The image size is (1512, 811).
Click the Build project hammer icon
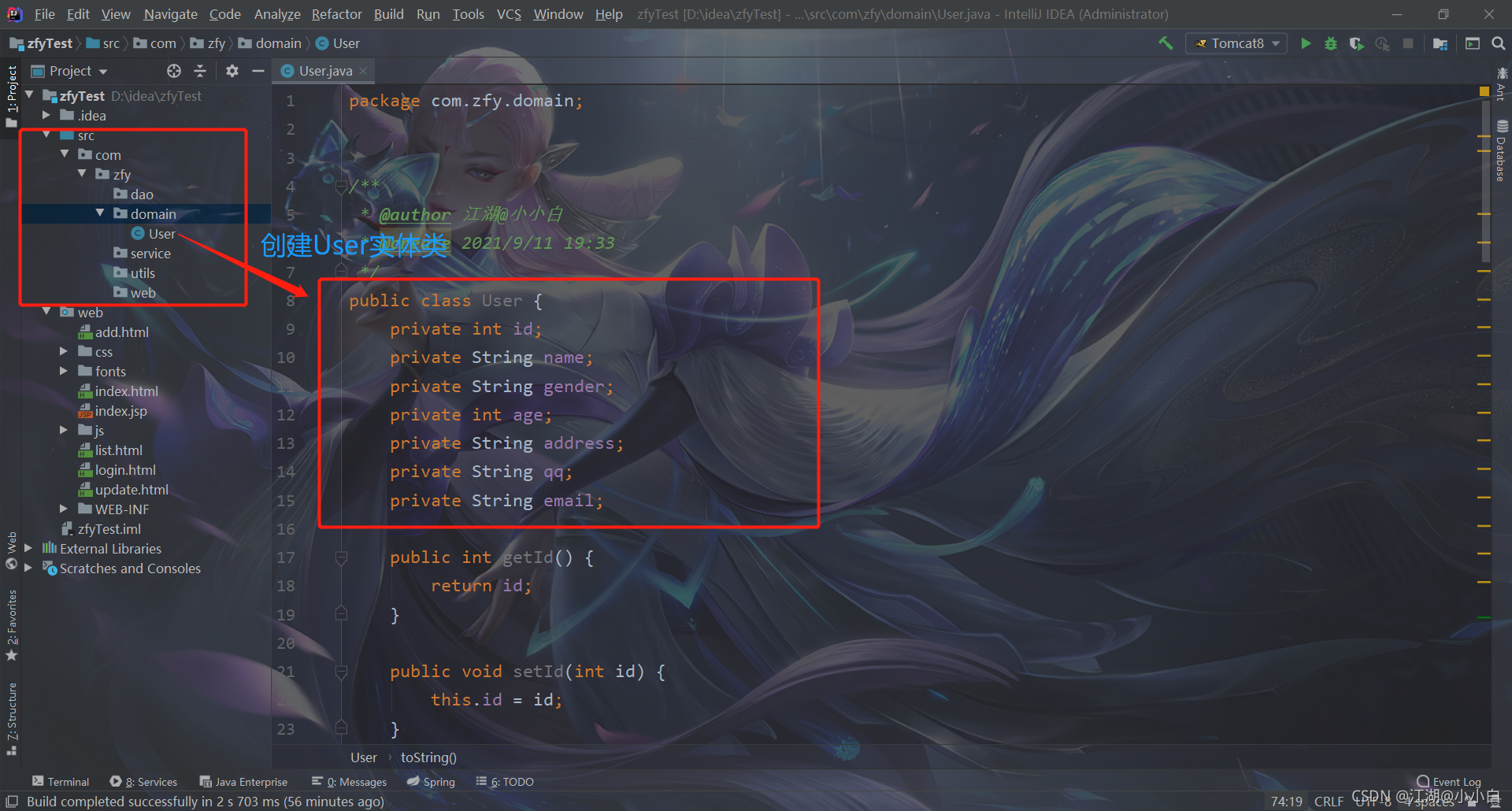[1165, 43]
